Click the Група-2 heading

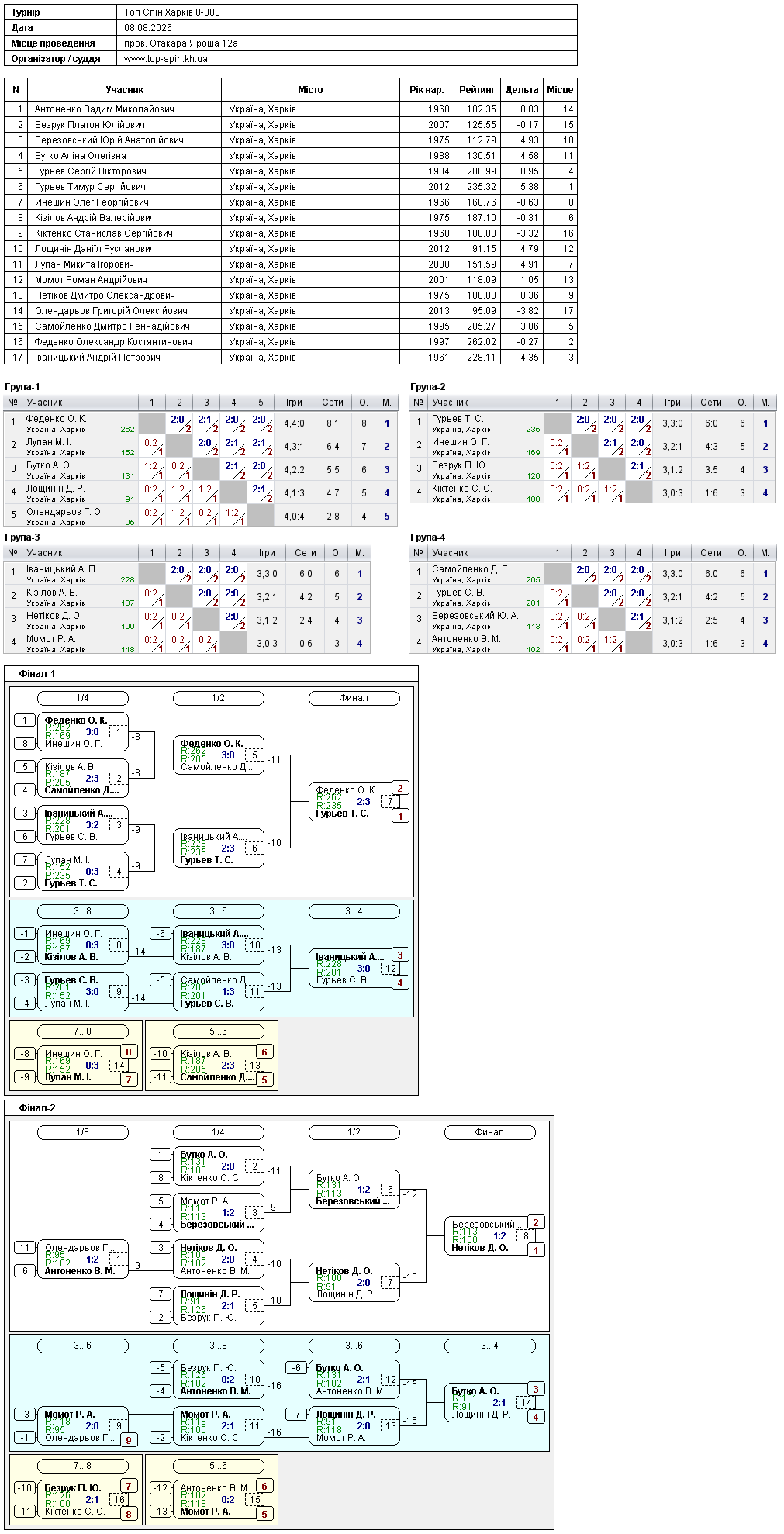427,387
